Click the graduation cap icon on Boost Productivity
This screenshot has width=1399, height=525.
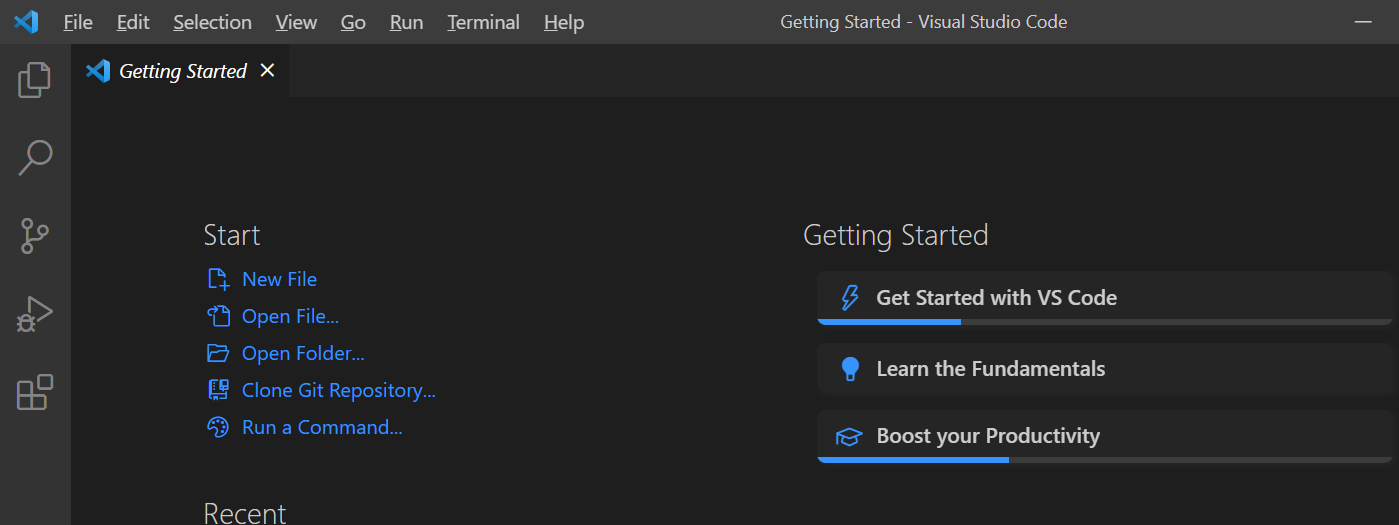tap(849, 437)
